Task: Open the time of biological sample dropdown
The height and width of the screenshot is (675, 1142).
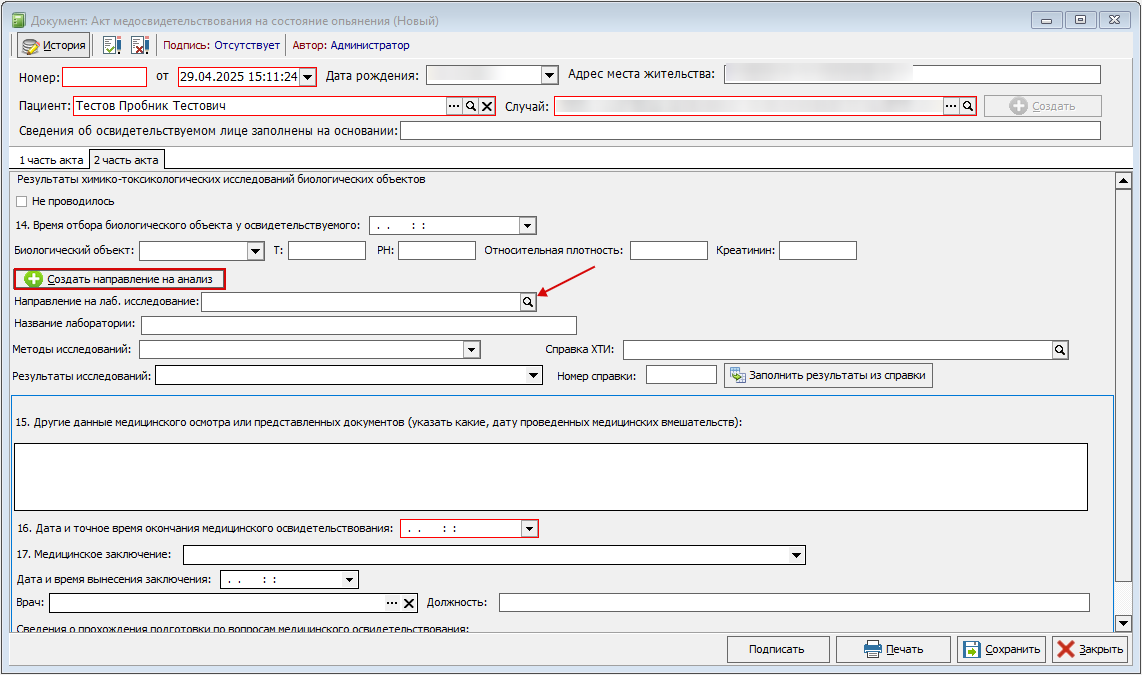Action: (528, 226)
